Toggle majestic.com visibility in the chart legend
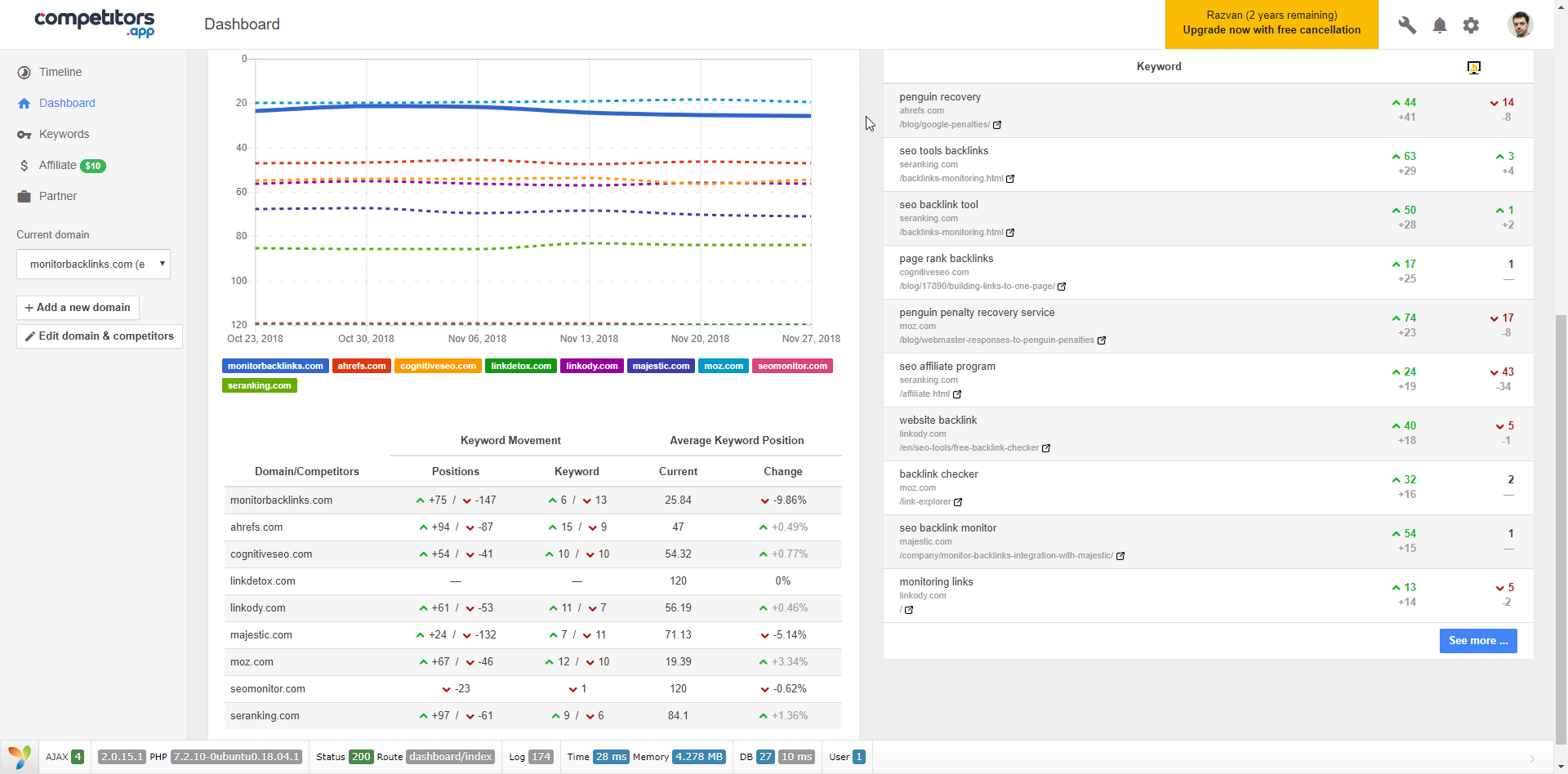This screenshot has width=1568, height=774. (661, 366)
